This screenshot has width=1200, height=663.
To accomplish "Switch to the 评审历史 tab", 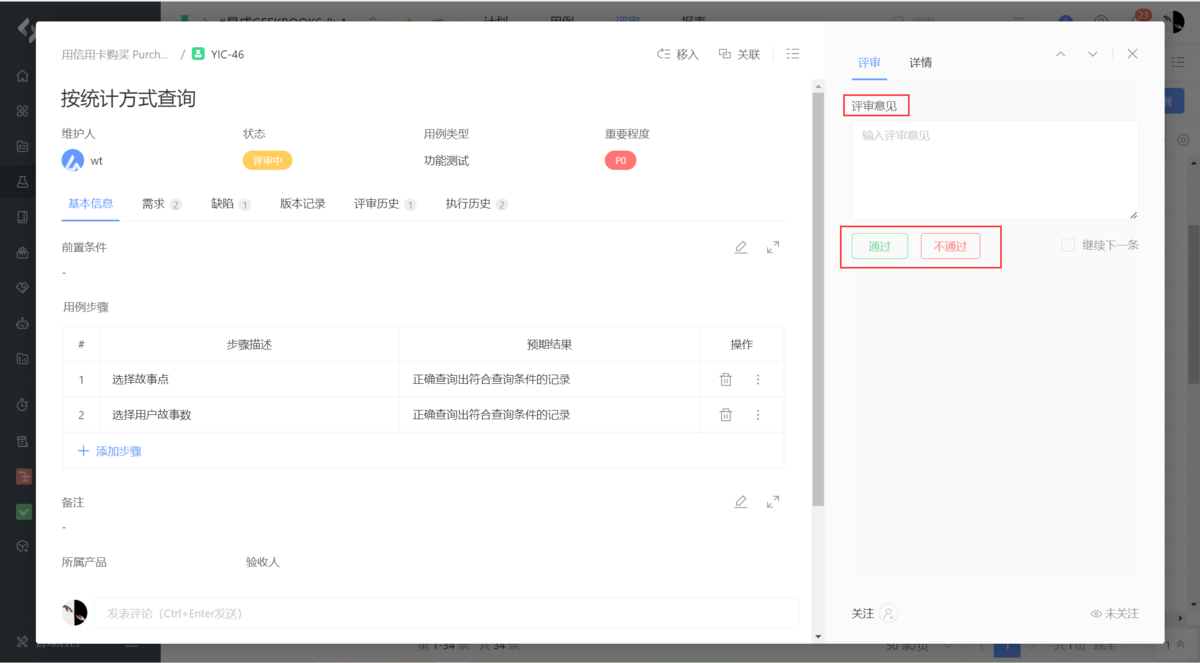I will pos(385,203).
